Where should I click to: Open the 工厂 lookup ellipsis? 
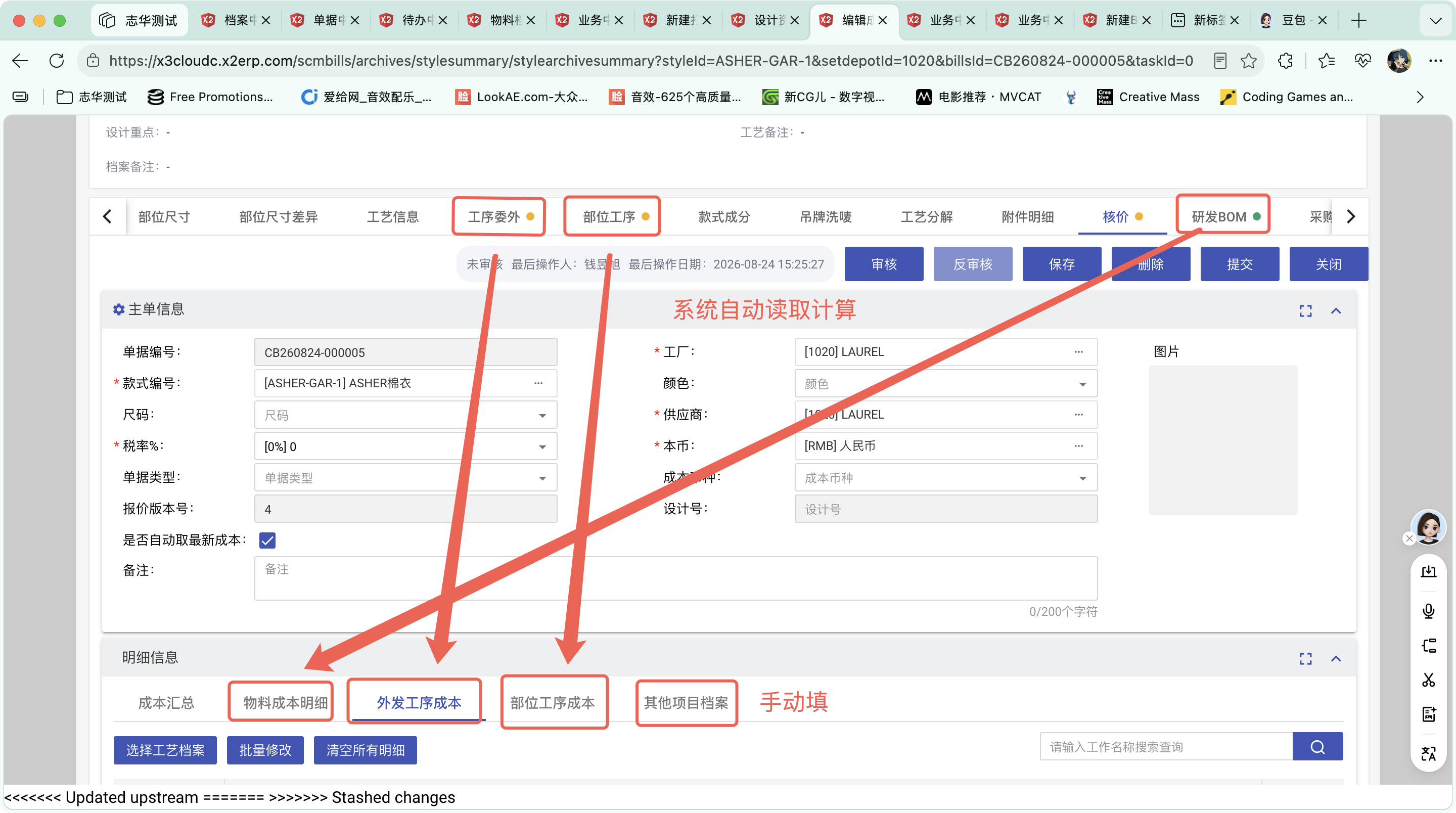click(x=1078, y=352)
